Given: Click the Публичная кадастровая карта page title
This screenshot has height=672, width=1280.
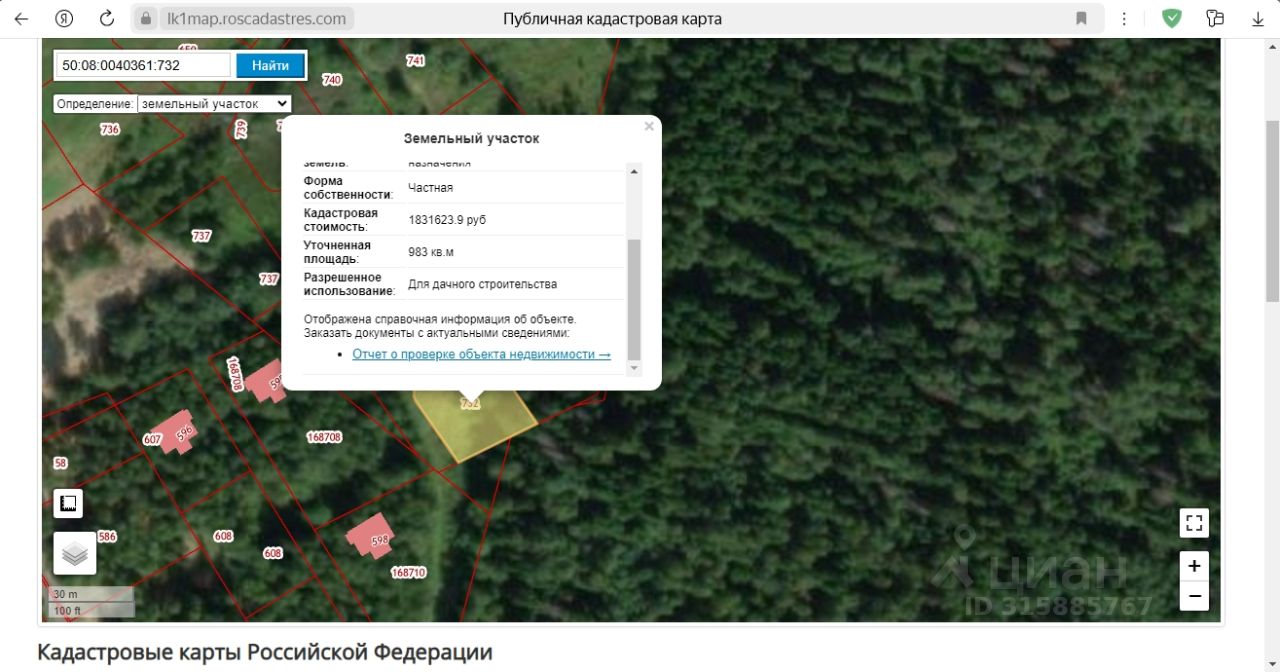Looking at the screenshot, I should tap(612, 19).
